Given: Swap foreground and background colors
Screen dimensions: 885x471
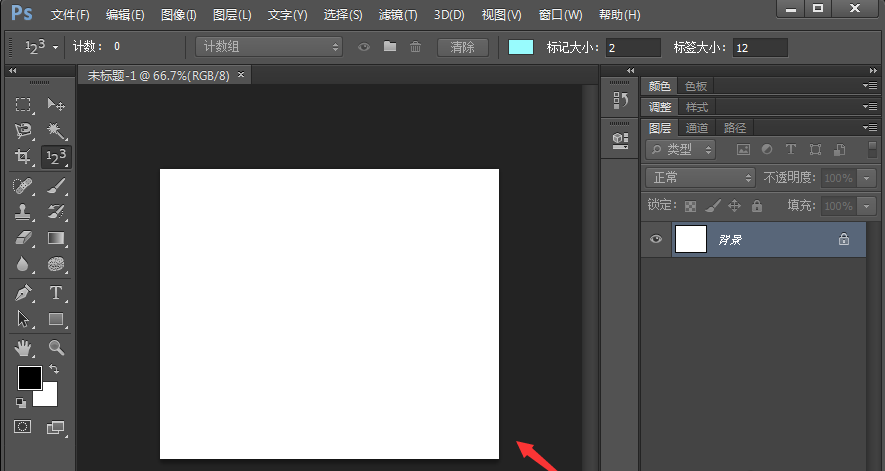Looking at the screenshot, I should [53, 370].
